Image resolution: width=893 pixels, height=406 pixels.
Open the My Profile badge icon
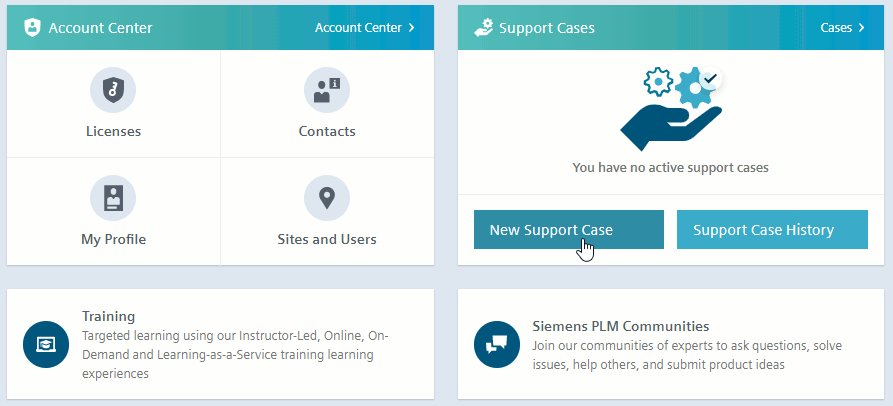pyautogui.click(x=113, y=198)
